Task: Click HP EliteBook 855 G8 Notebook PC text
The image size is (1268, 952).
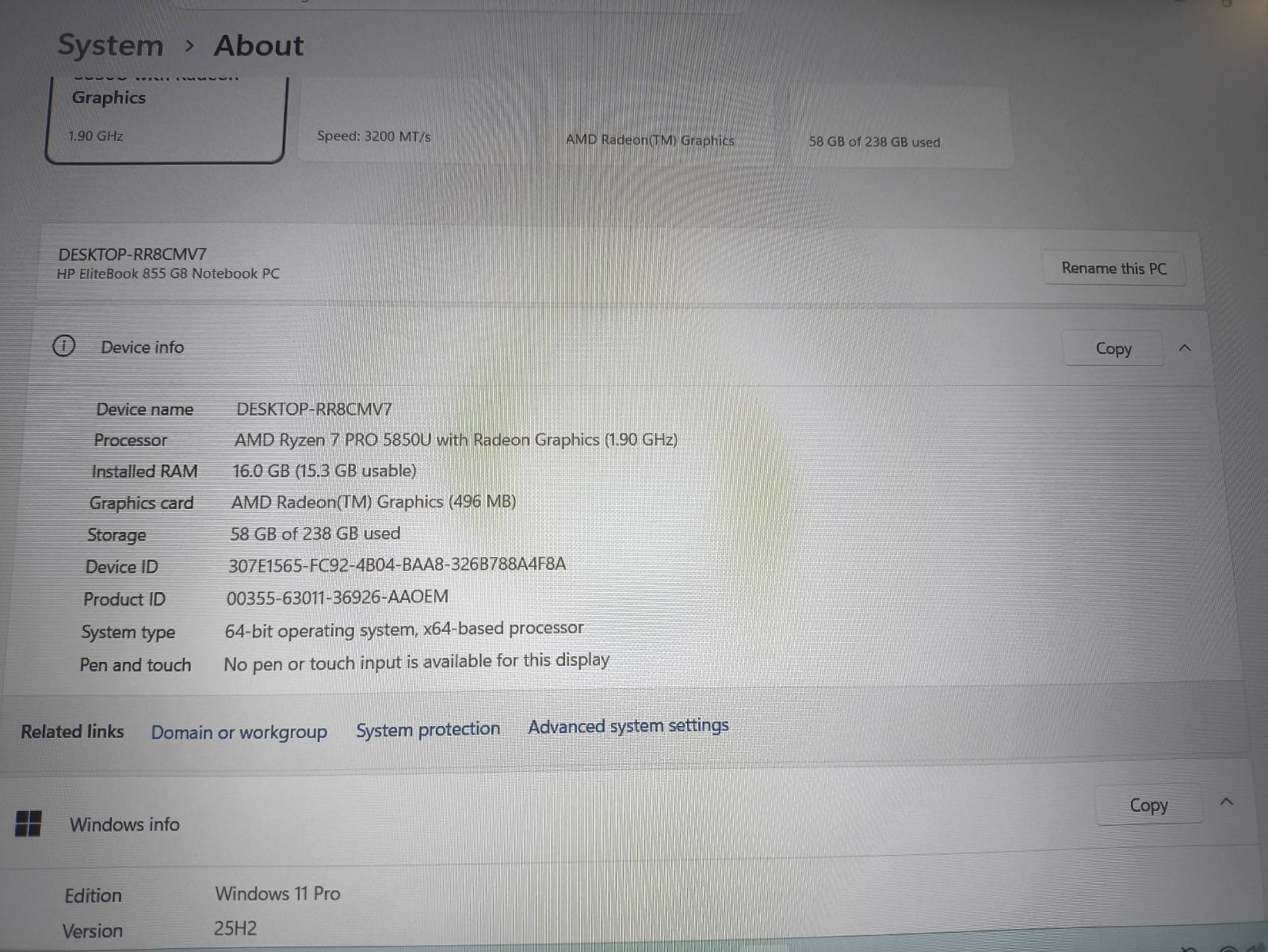Action: [x=168, y=273]
